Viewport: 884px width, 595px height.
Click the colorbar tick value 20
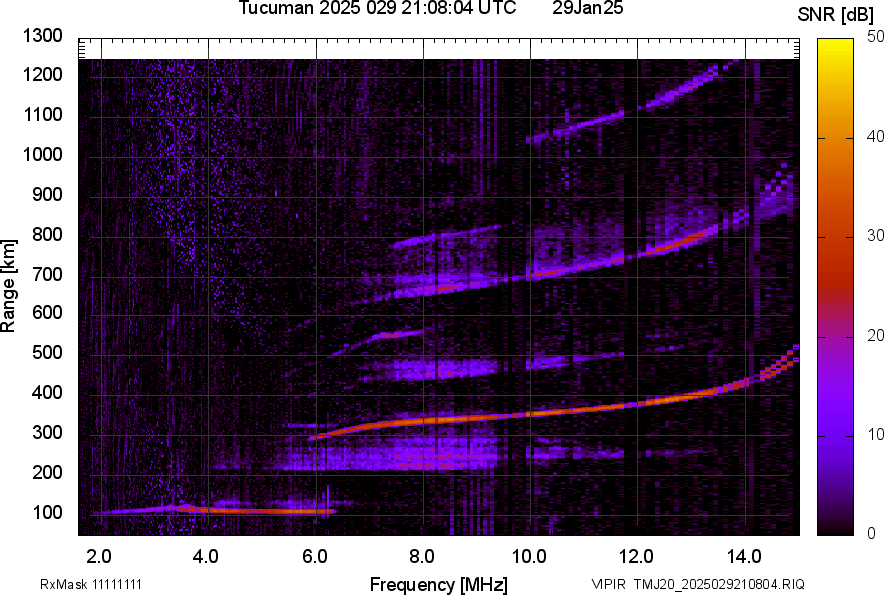(875, 335)
